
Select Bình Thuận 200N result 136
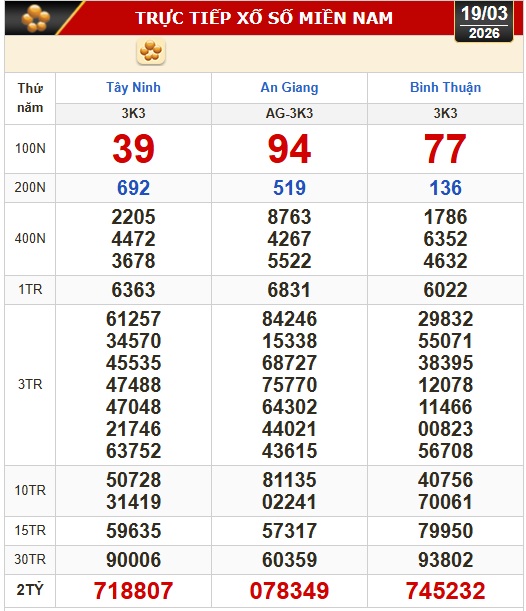[x=445, y=188]
